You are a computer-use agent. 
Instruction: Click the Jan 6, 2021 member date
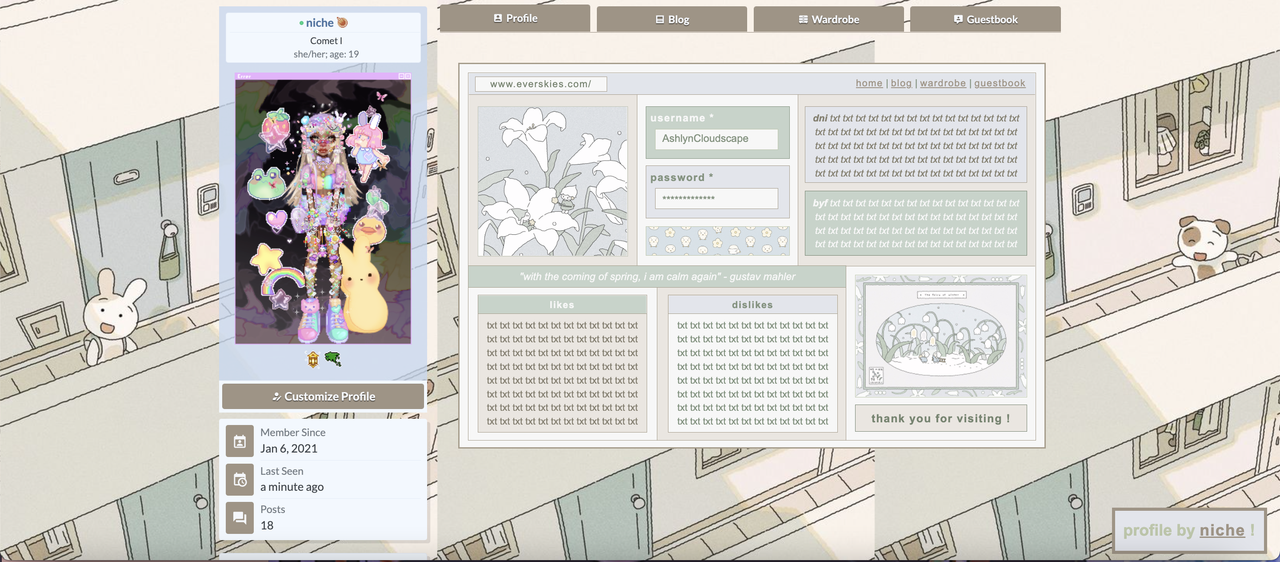coord(289,449)
